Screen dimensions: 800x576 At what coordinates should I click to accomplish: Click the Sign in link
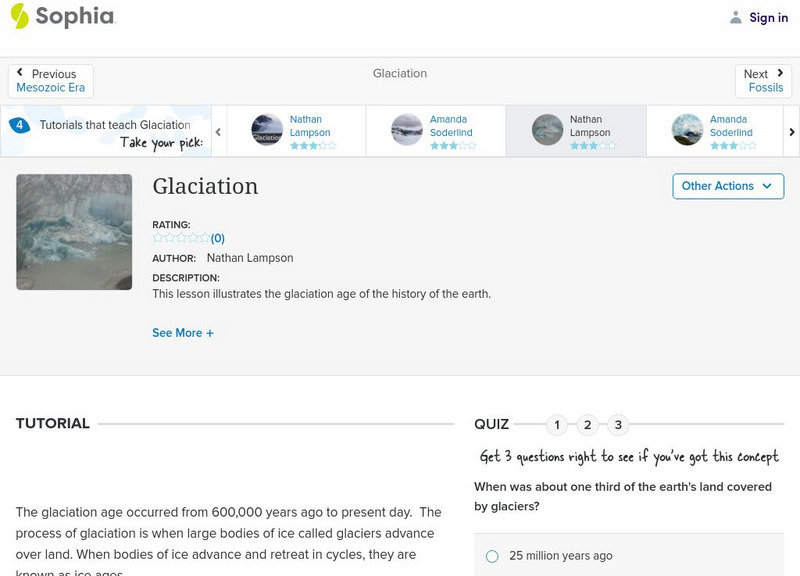767,17
